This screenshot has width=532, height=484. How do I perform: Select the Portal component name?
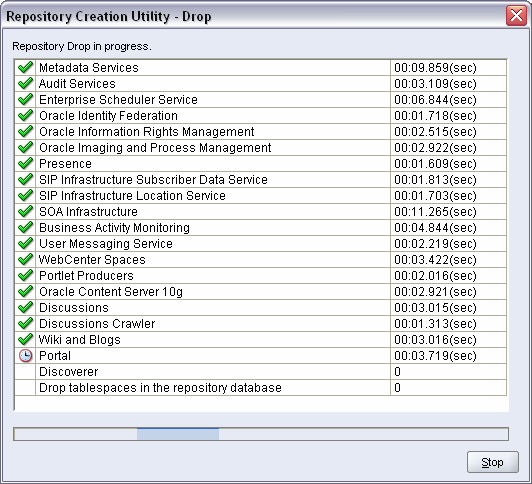coord(55,355)
